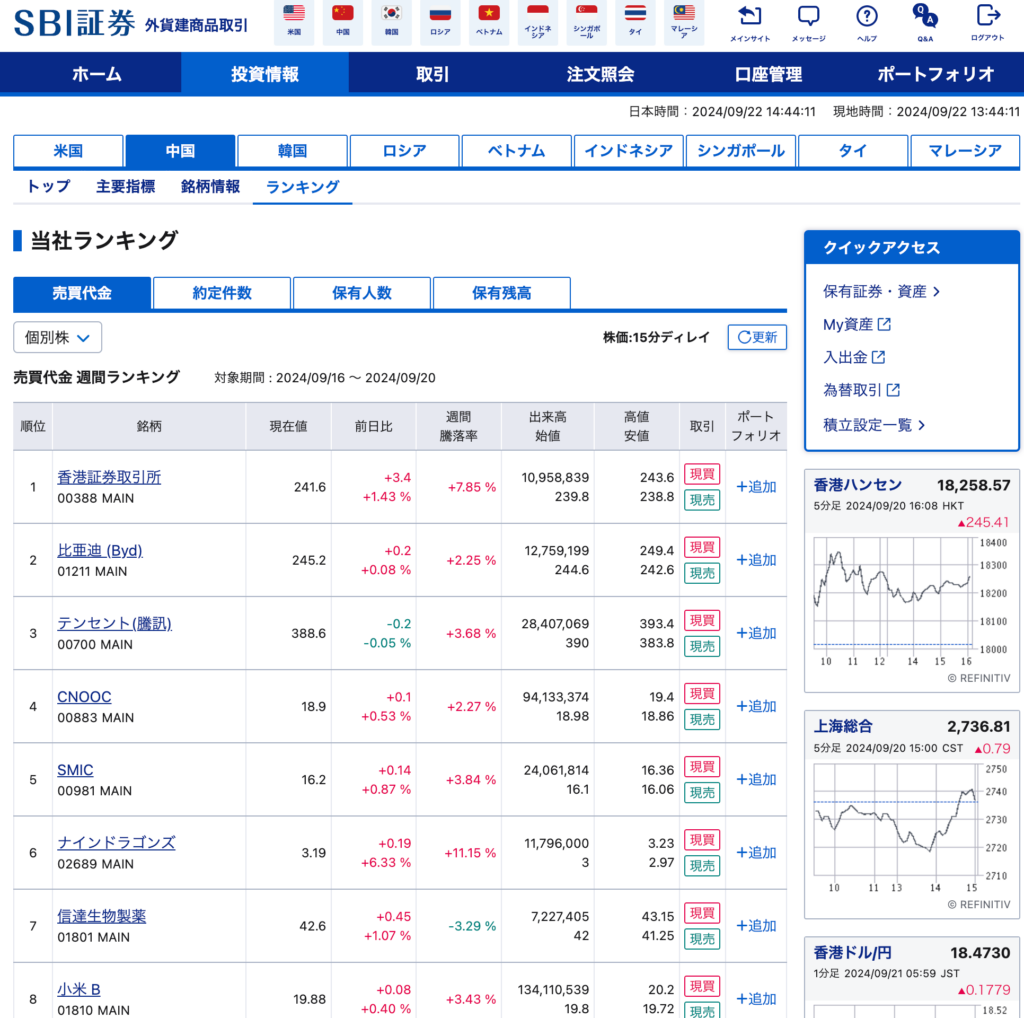The image size is (1024, 1018).
Task: Switch to 米国 country tab
Action: [68, 151]
